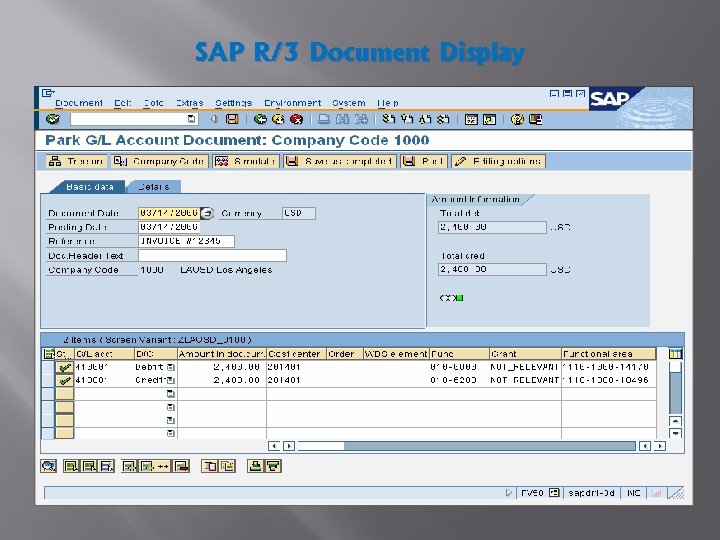Viewport: 720px width, 540px height.
Task: Switch to the Details tab
Action: (154, 187)
